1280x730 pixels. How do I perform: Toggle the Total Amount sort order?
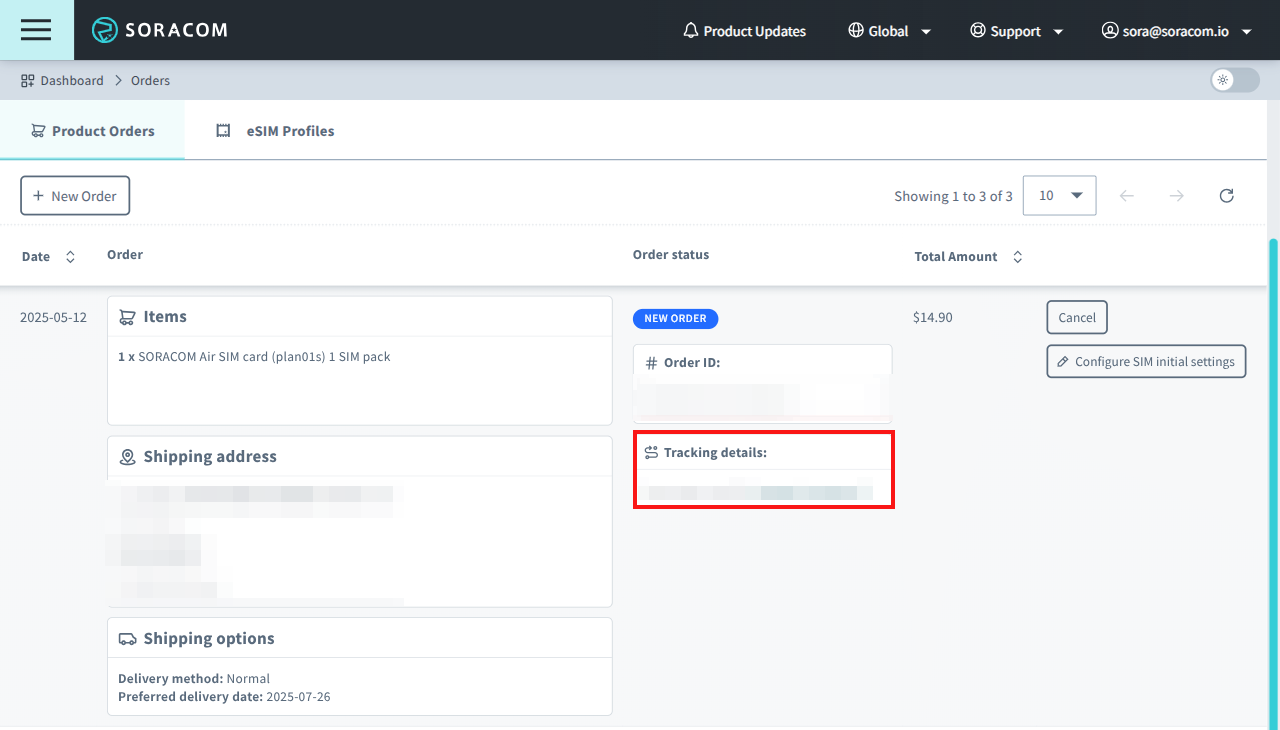click(x=1017, y=256)
